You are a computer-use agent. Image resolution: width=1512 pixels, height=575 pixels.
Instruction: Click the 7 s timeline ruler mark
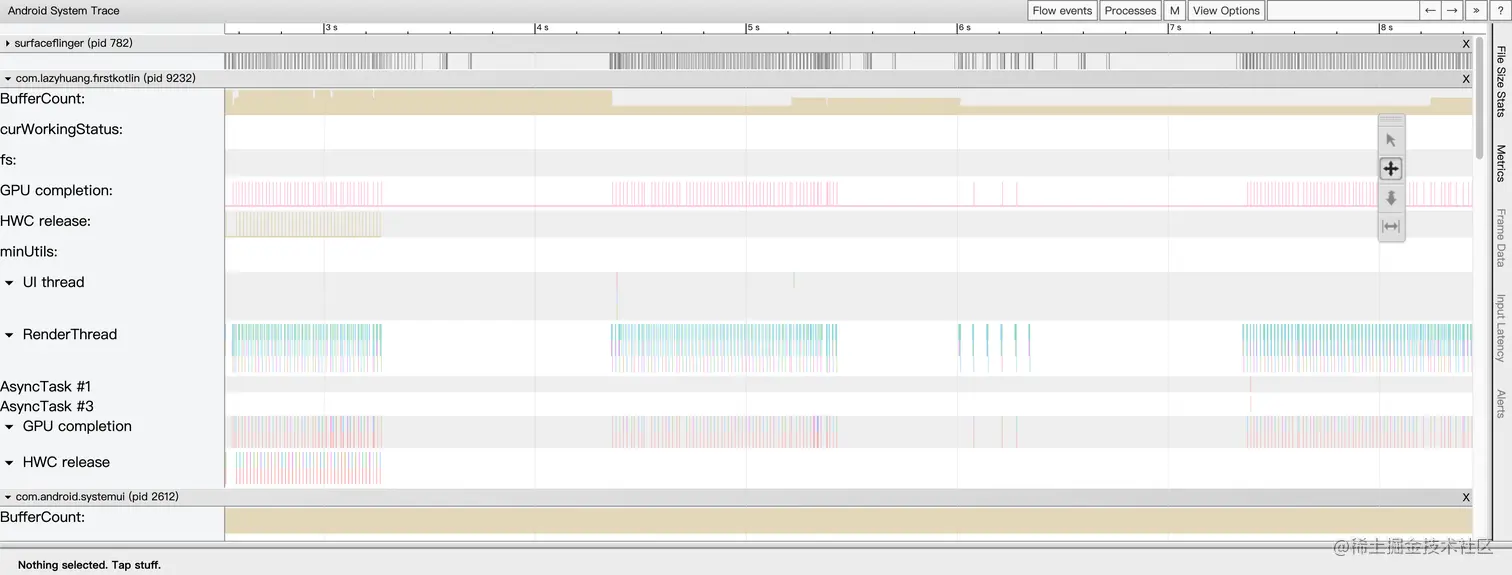[1175, 28]
